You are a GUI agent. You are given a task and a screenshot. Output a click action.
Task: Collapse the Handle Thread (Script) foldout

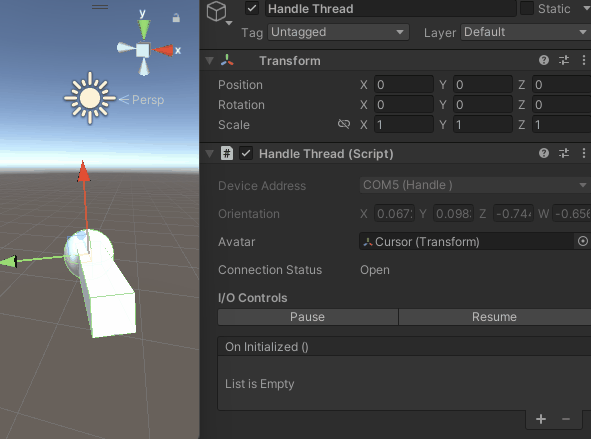pos(210,153)
